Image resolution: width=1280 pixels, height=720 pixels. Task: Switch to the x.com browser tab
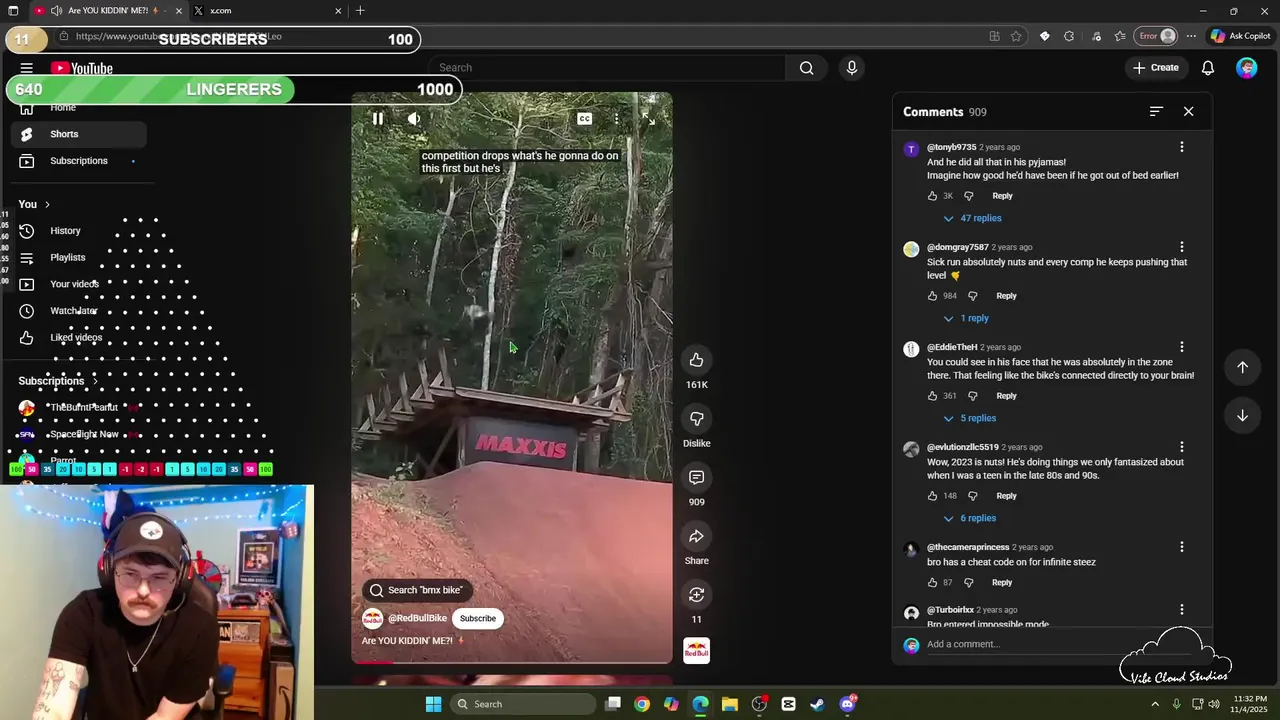(265, 11)
